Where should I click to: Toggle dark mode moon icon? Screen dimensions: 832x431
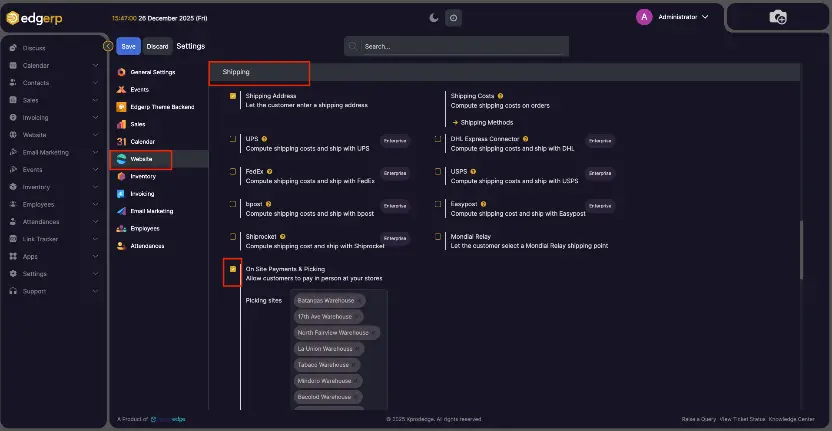pyautogui.click(x=433, y=17)
